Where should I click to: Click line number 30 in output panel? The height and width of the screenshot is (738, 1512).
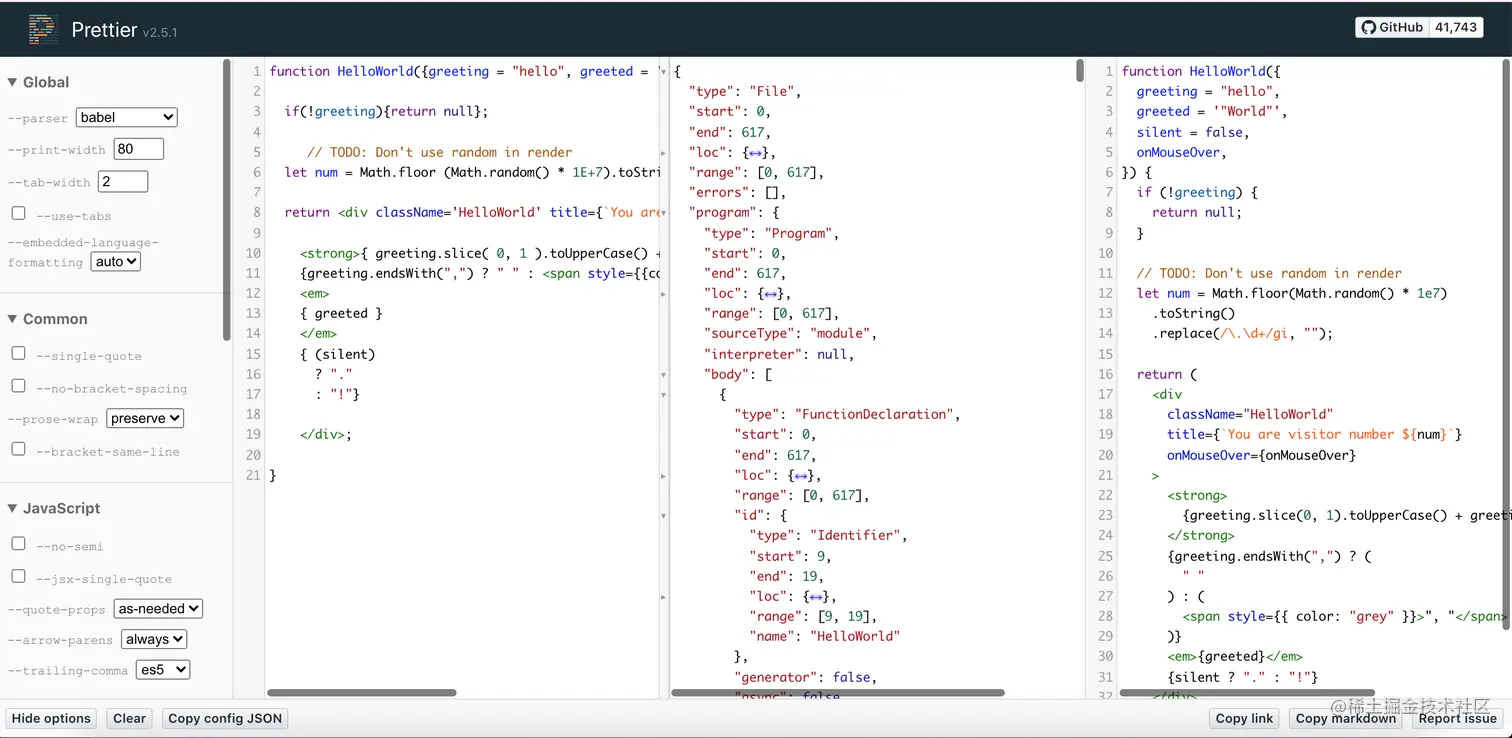1105,657
